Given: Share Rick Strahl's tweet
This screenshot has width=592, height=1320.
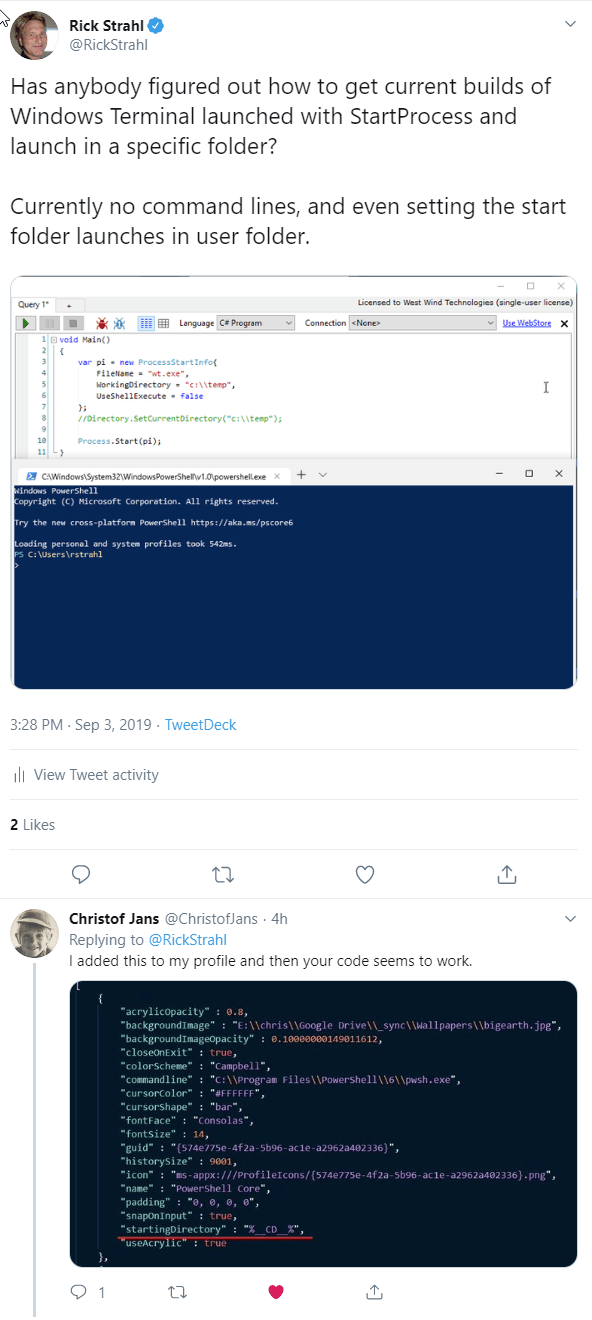Looking at the screenshot, I should coord(506,875).
